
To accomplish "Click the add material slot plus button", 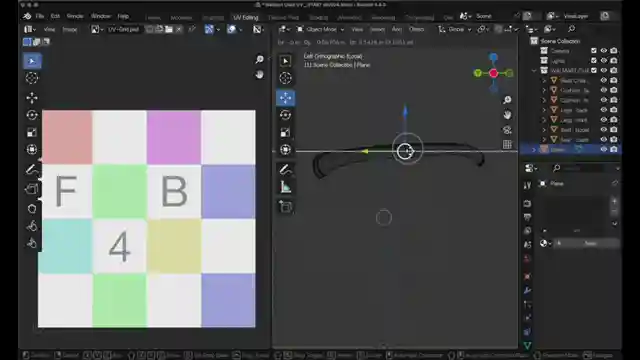I will click(x=615, y=201).
